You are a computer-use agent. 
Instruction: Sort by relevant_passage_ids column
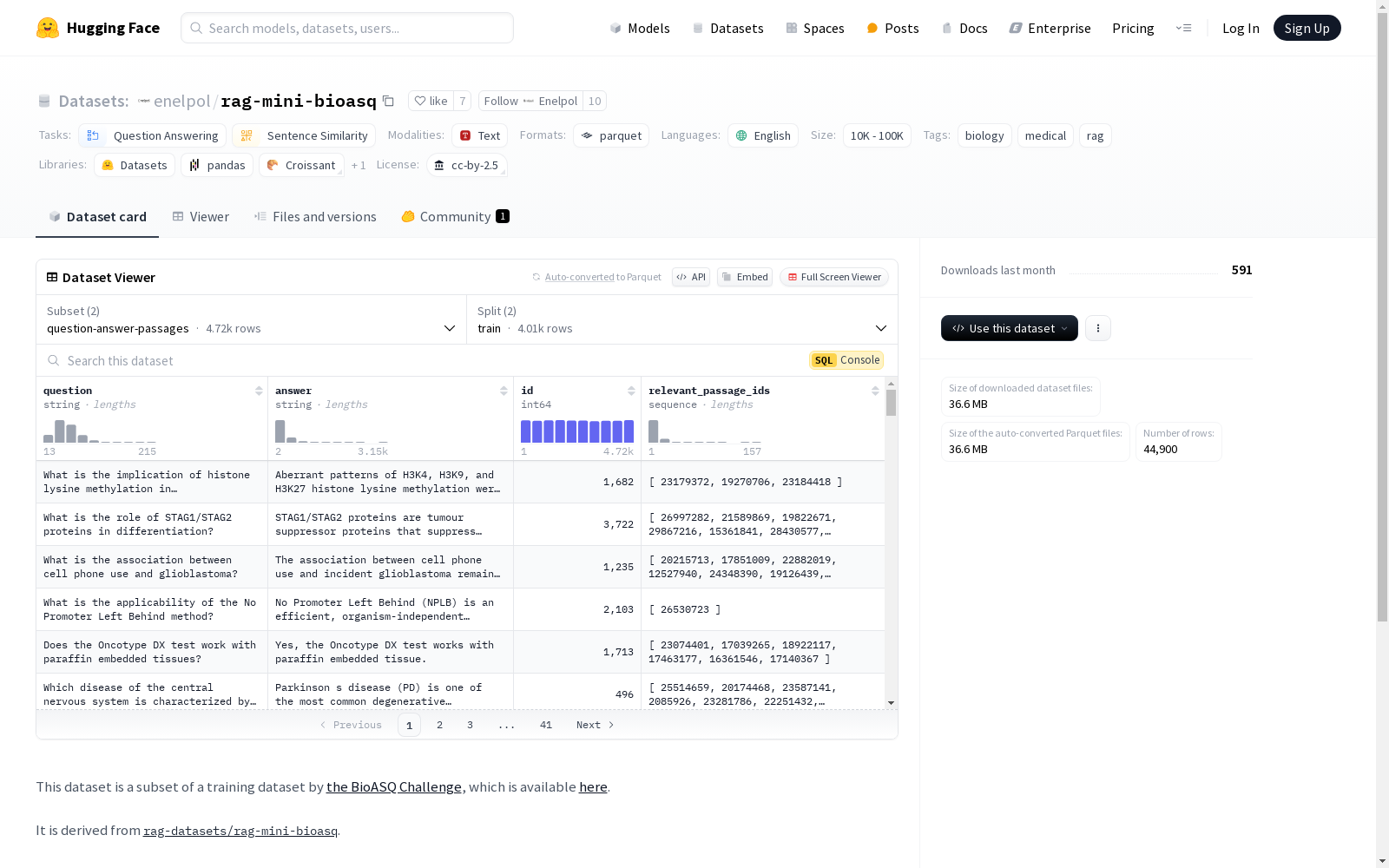click(875, 391)
